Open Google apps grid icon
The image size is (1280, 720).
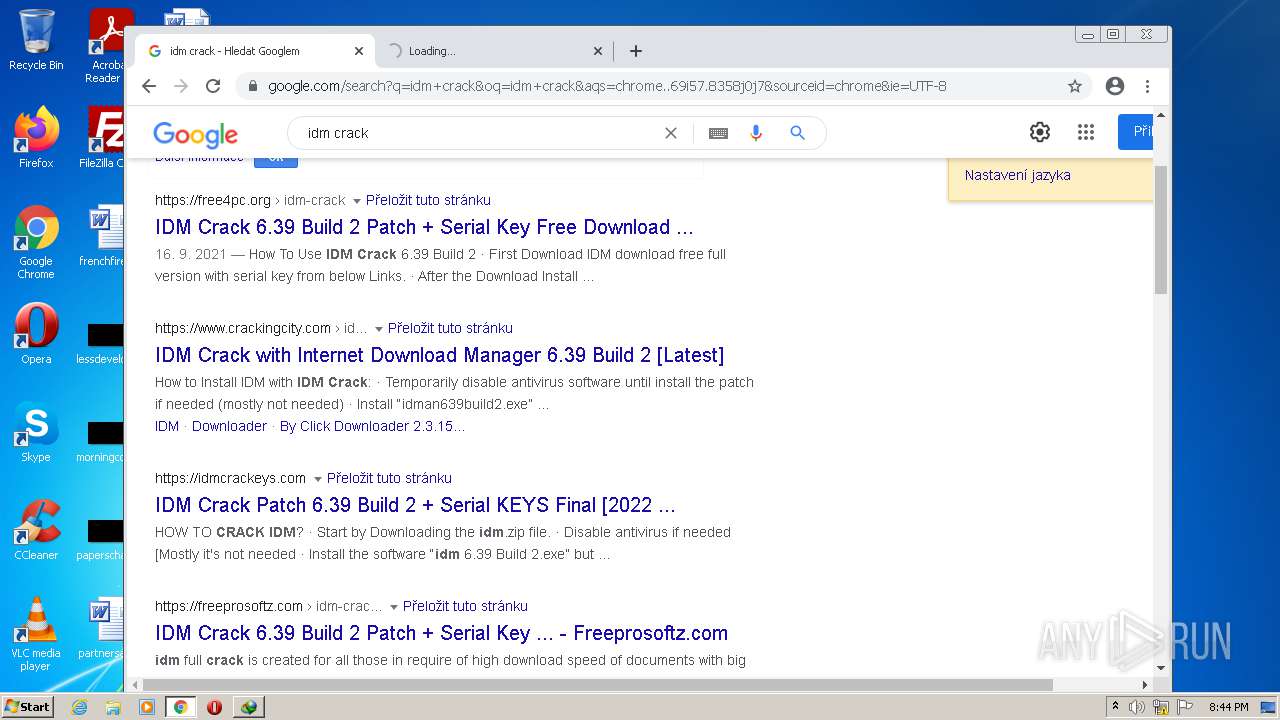pos(1086,132)
